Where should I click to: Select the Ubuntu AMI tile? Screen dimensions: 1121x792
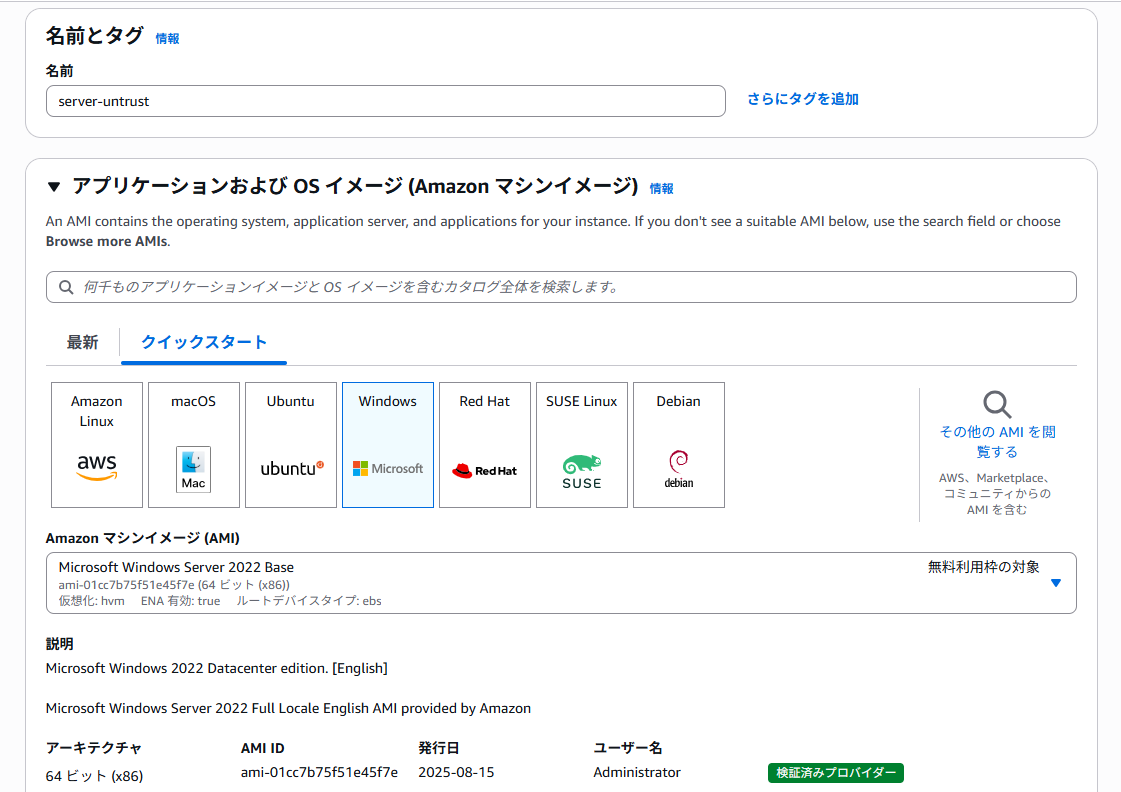291,445
